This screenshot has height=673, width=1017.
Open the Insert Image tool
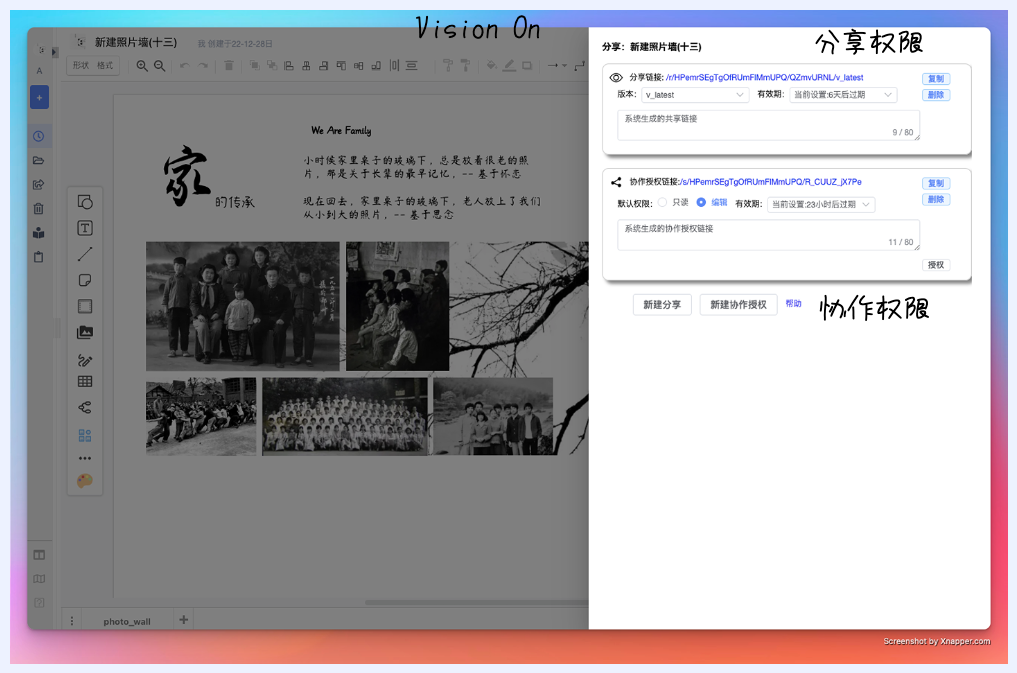click(85, 332)
